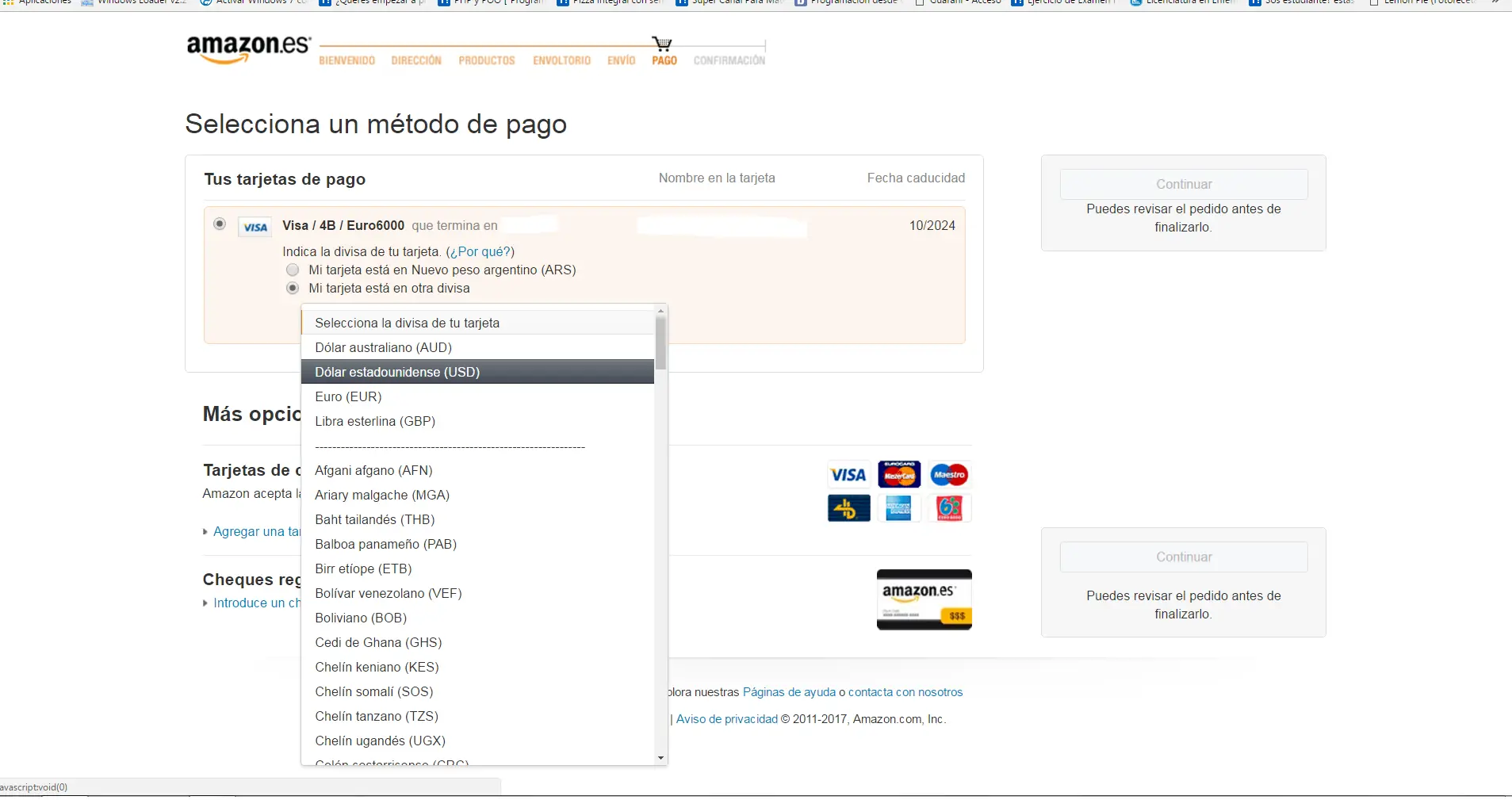Click the currency list scroll-up arrow
This screenshot has height=800, width=1512.
coord(660,311)
